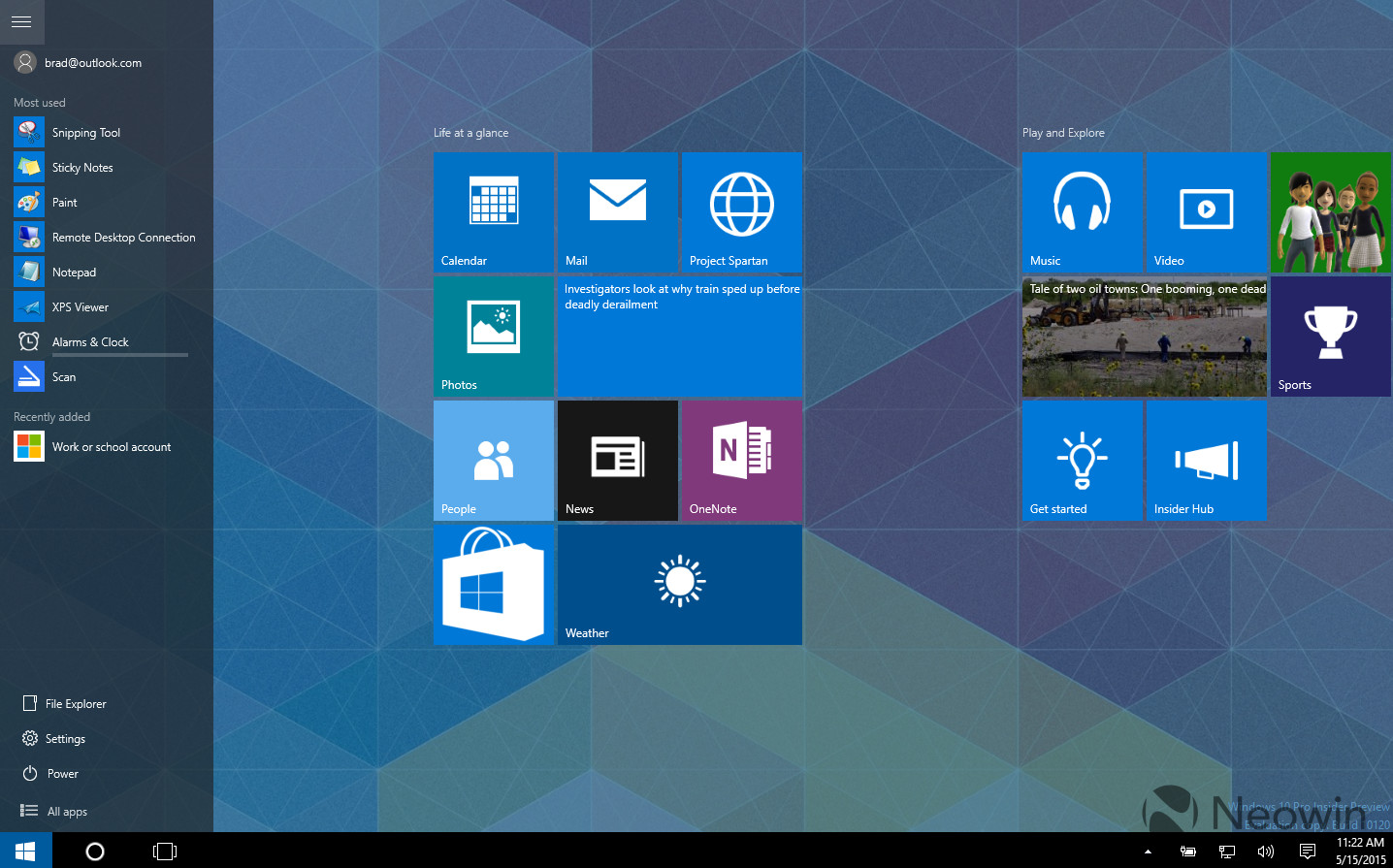Viewport: 1393px width, 868px height.
Task: Open the hamburger menu at top left
Action: point(21,21)
